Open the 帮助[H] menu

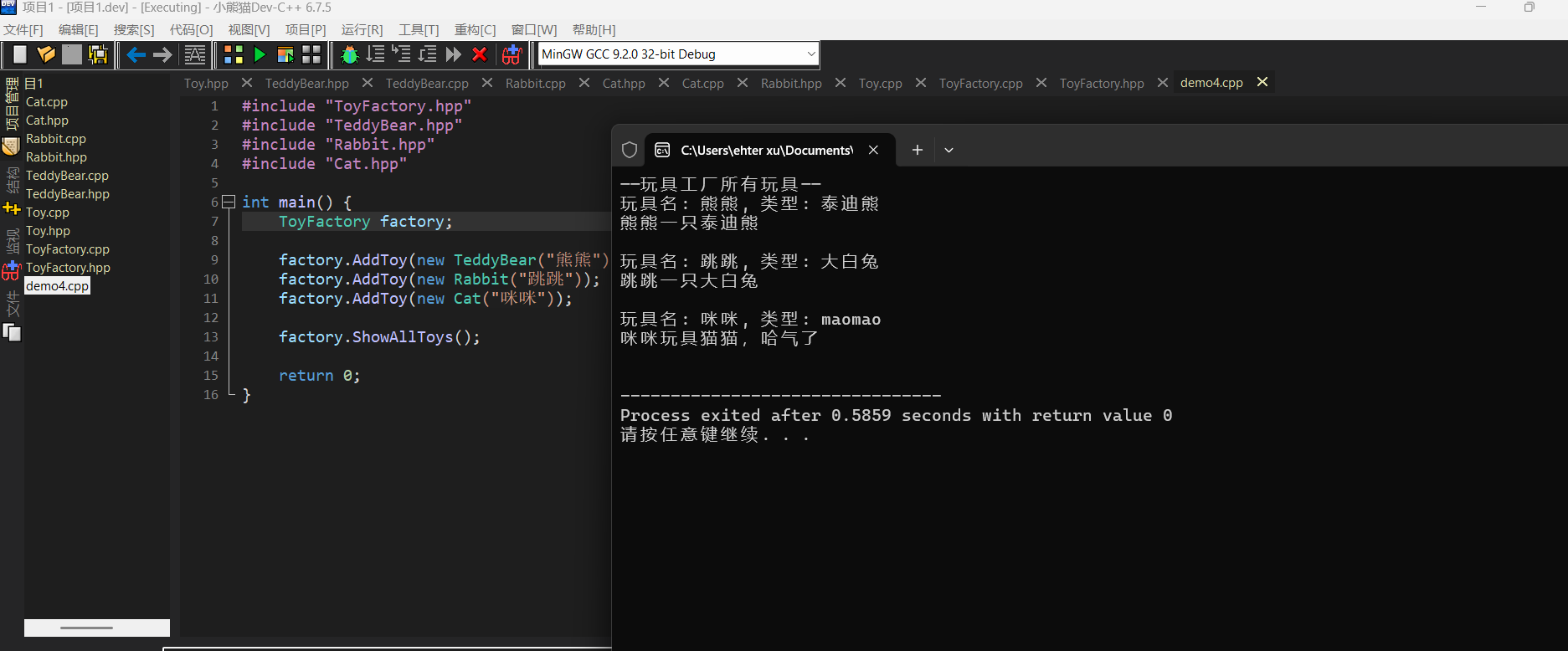tap(594, 30)
